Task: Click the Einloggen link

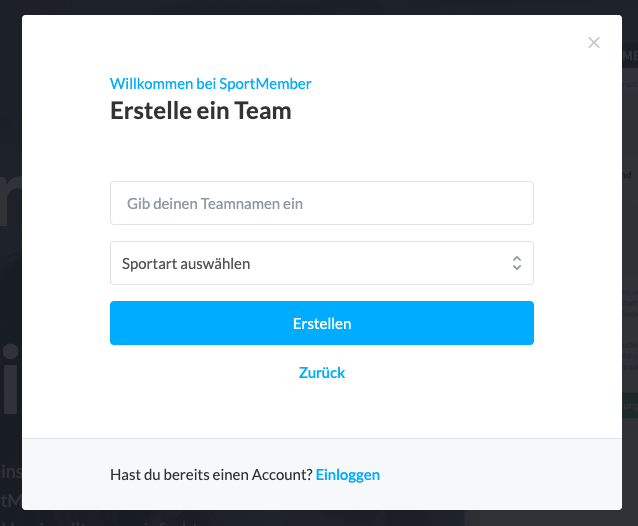Action: pos(348,475)
